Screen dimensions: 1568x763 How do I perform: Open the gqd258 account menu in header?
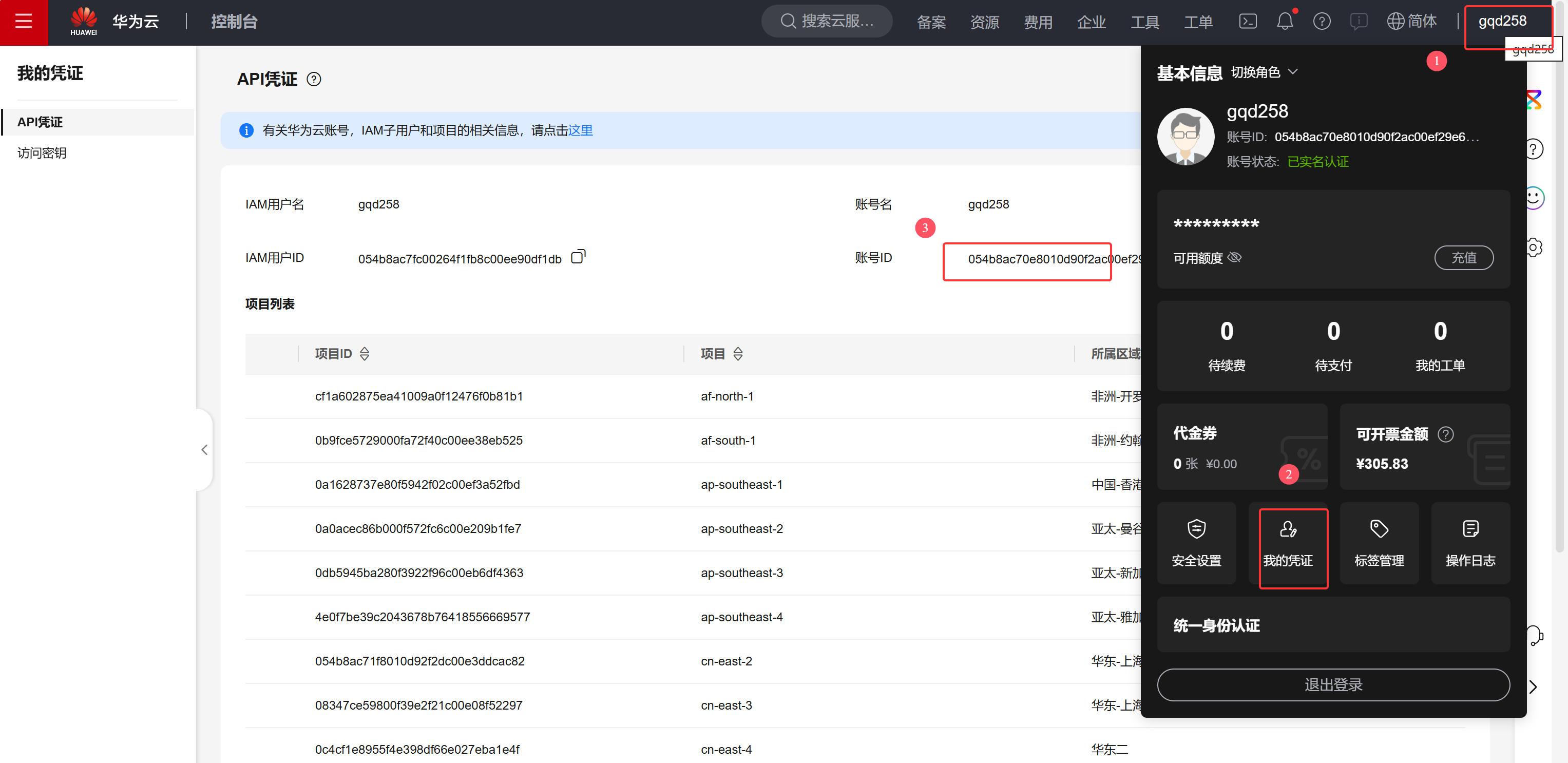click(x=1502, y=22)
